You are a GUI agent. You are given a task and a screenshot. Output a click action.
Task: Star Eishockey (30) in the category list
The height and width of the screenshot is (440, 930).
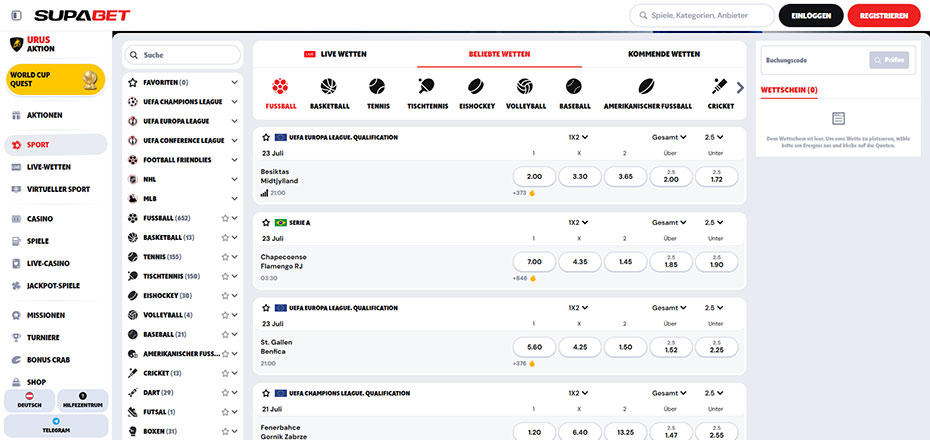[x=225, y=296]
